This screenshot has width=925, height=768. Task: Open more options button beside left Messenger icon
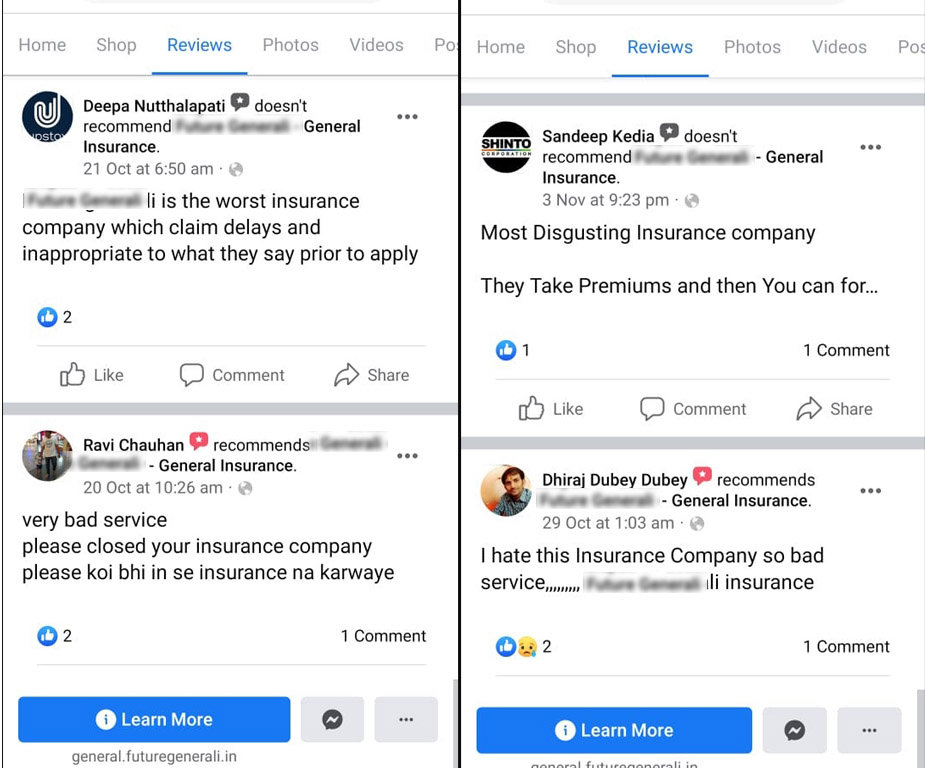click(x=406, y=719)
